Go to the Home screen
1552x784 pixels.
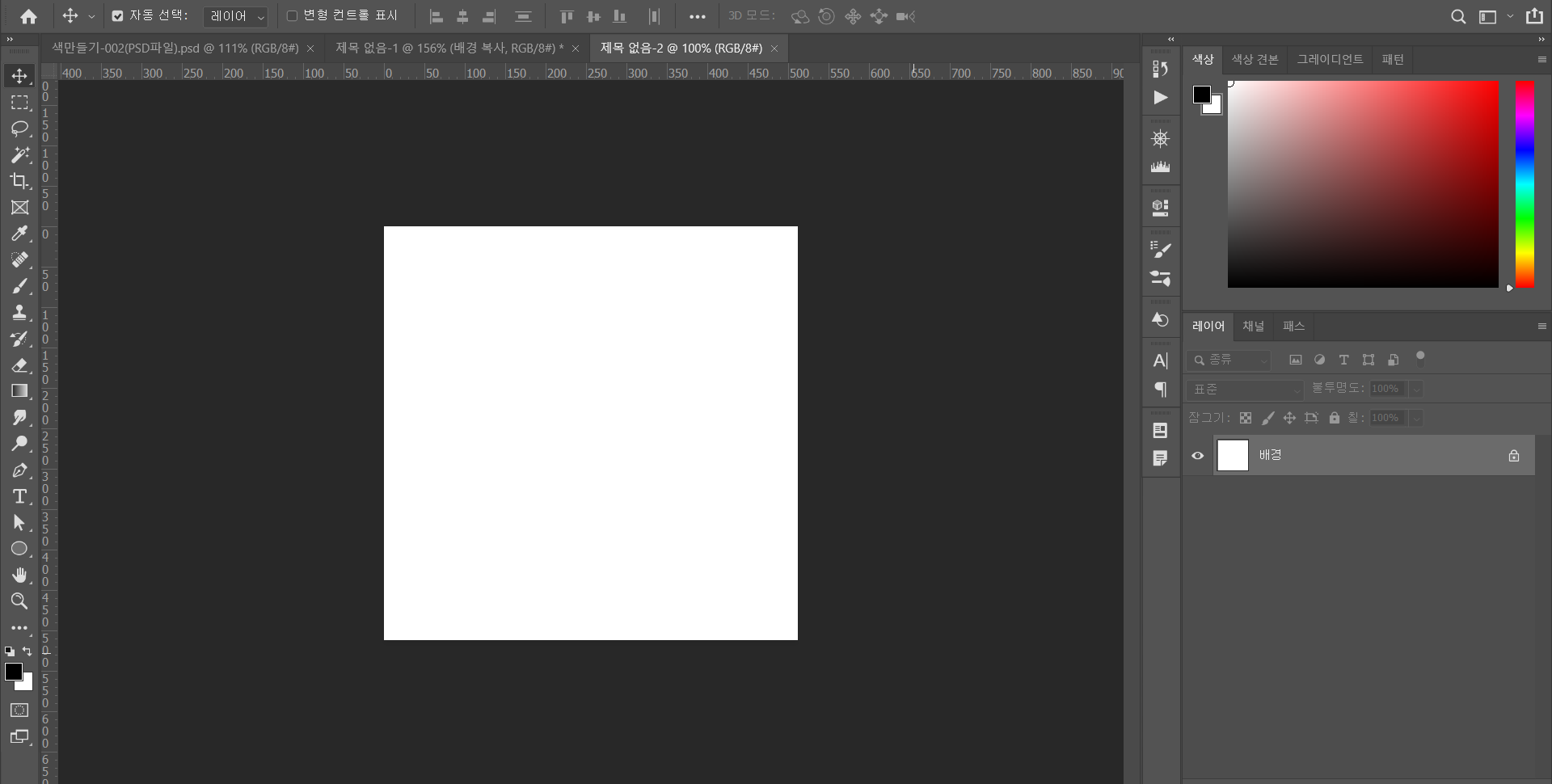pos(28,16)
